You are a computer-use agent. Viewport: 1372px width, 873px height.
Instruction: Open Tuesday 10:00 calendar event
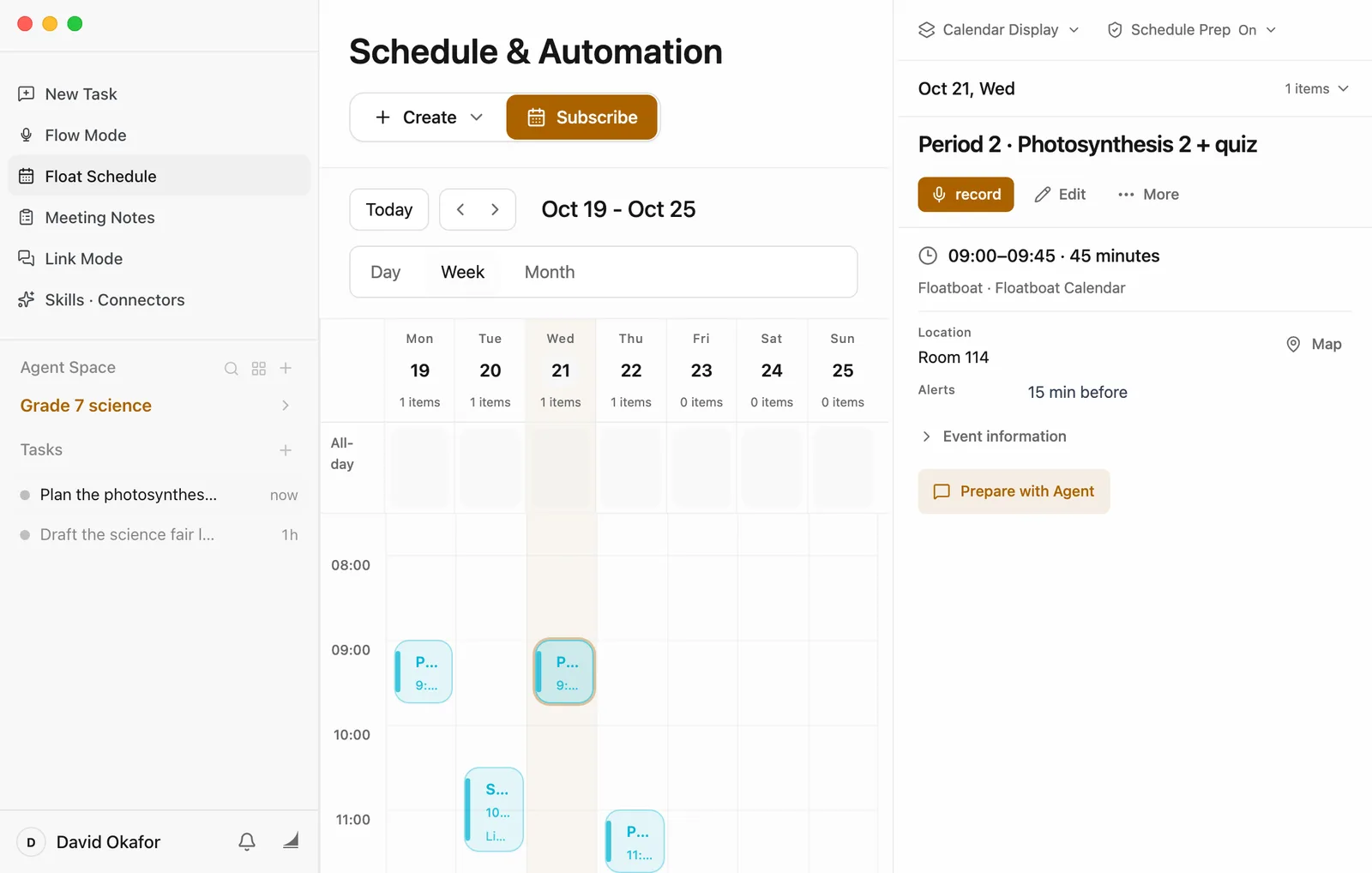[x=494, y=810]
